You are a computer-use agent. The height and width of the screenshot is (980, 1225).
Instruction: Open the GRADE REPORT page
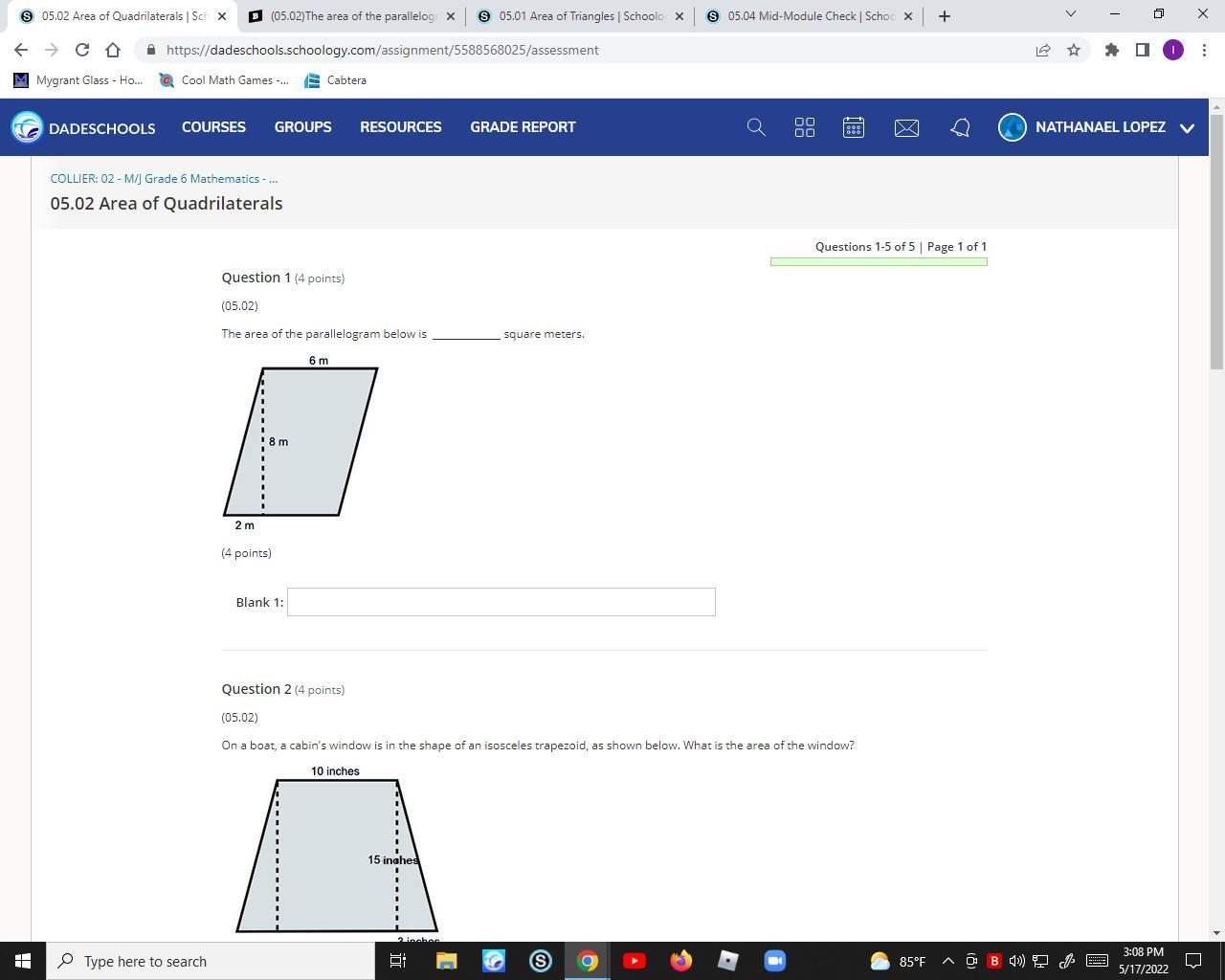click(523, 127)
